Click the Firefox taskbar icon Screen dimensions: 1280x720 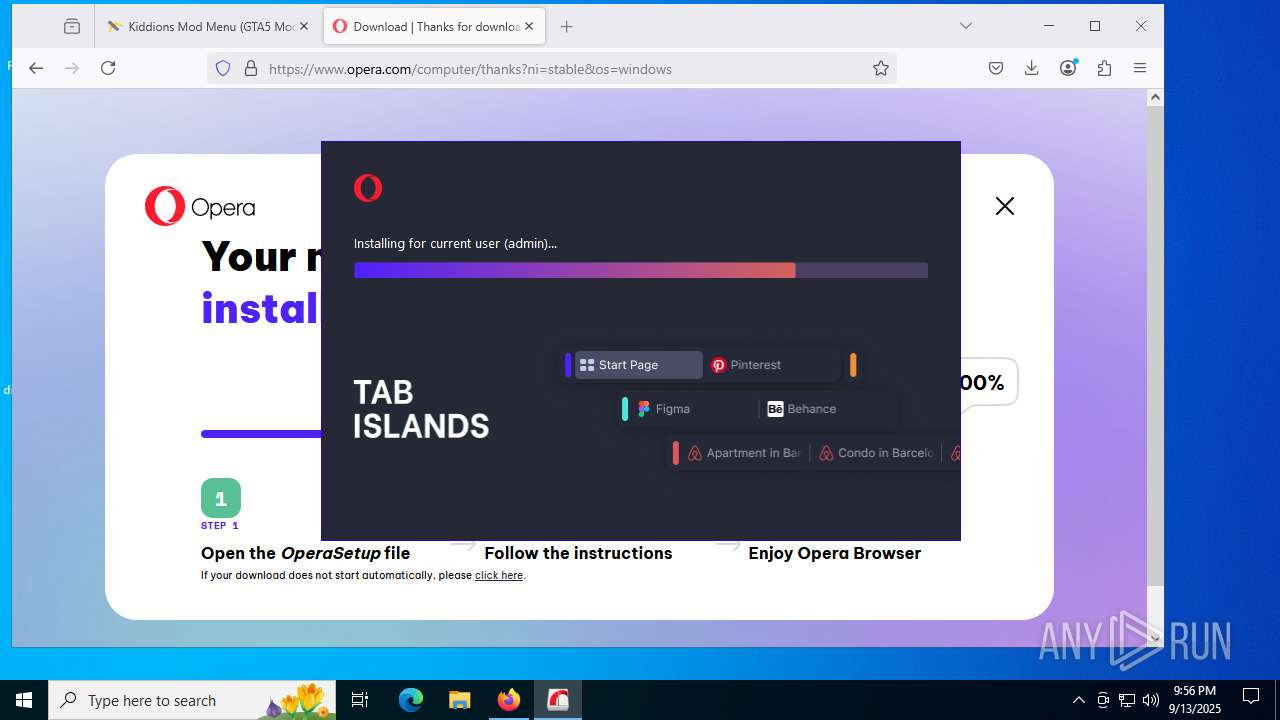509,700
